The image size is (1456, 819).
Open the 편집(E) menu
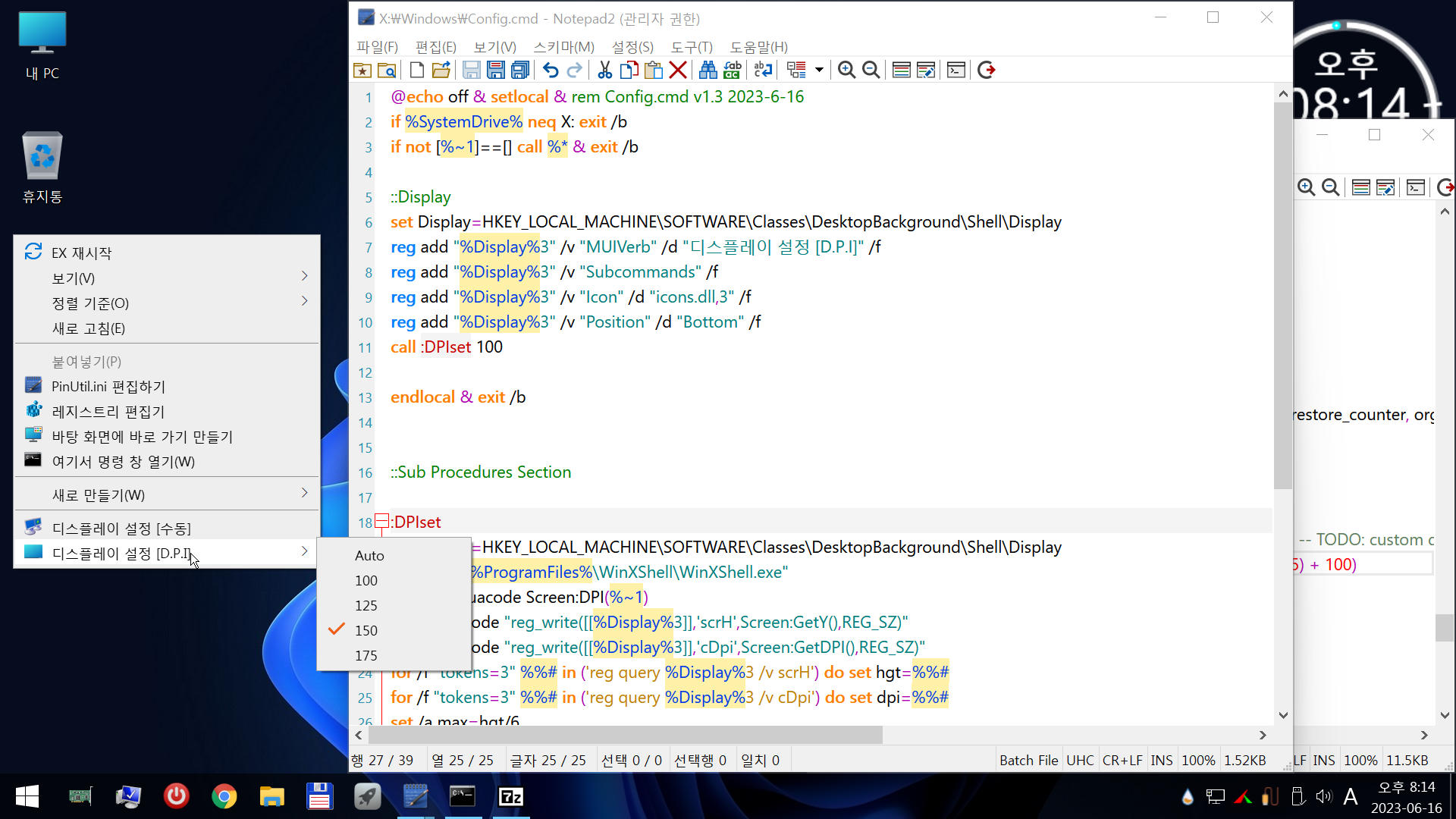click(x=436, y=47)
